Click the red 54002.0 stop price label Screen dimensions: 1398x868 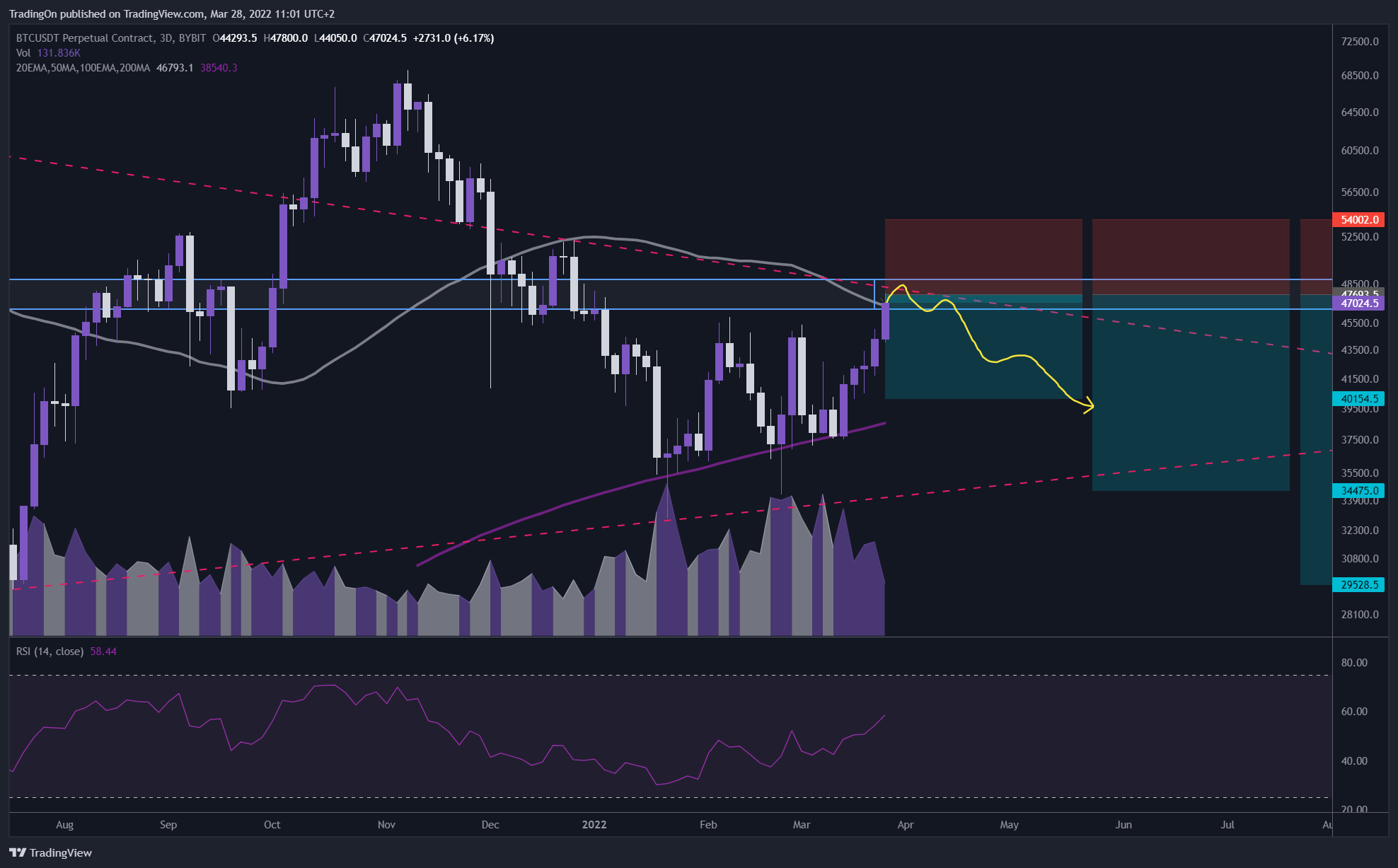click(1358, 220)
